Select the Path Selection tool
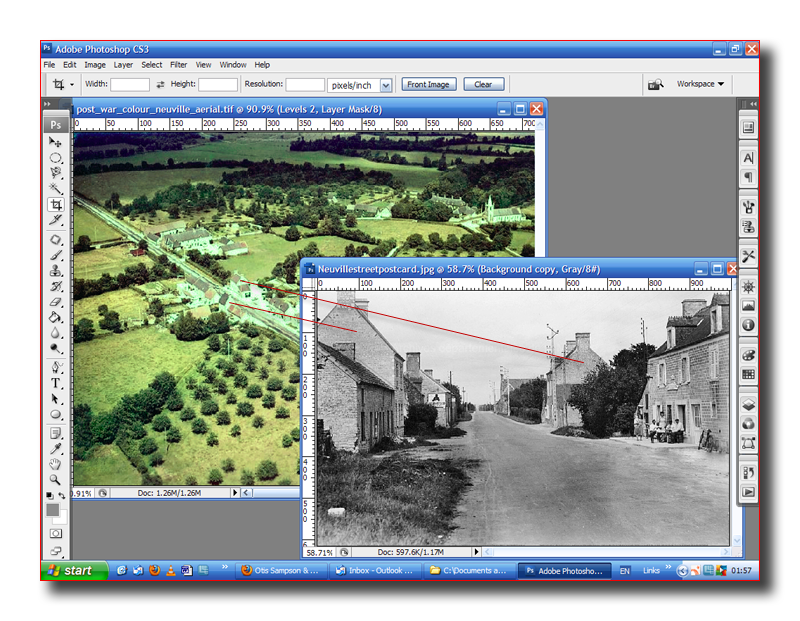Screen dimensions: 800x621 pos(55,399)
